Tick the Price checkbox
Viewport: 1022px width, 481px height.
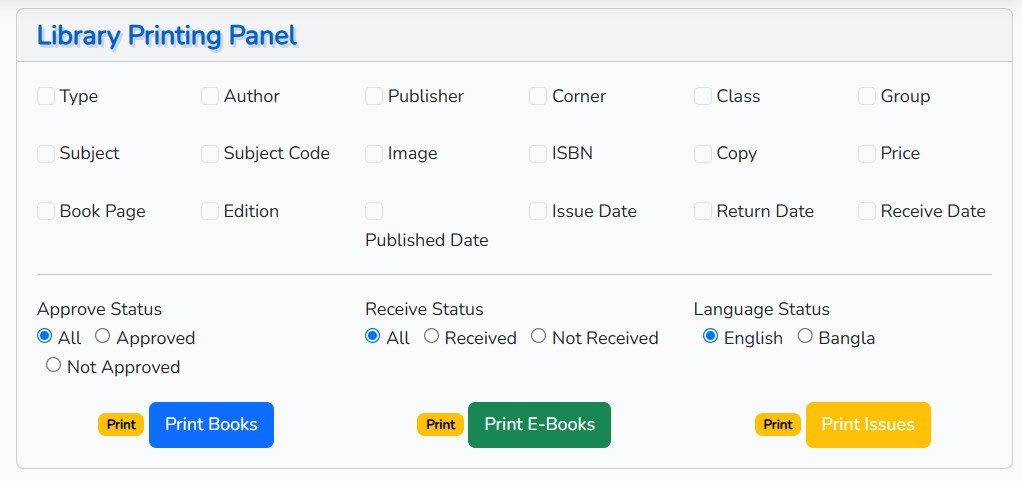867,154
